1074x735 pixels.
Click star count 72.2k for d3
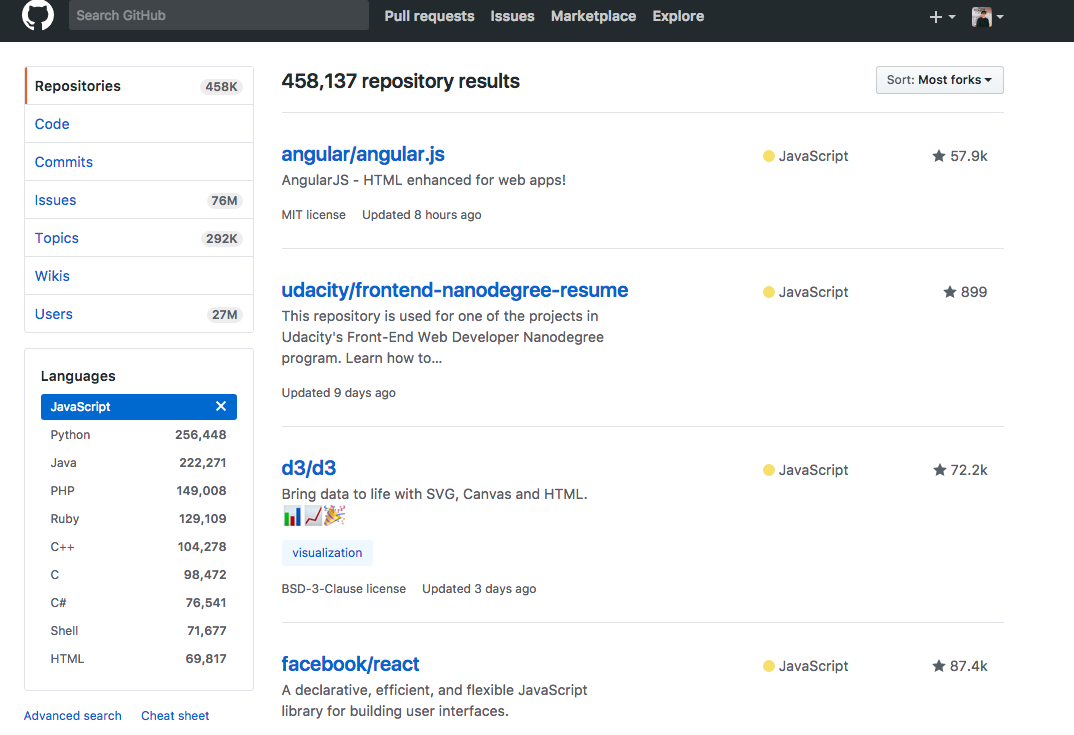[x=960, y=470]
